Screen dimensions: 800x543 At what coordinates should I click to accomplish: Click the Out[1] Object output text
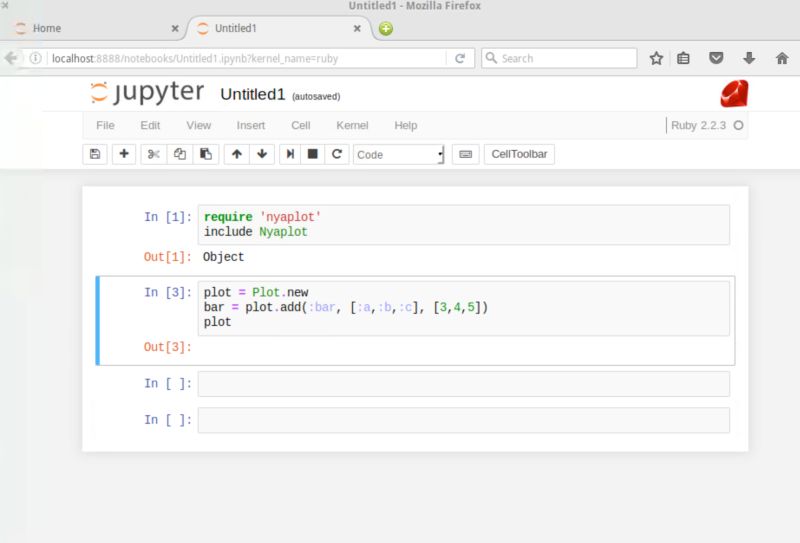[x=223, y=257]
